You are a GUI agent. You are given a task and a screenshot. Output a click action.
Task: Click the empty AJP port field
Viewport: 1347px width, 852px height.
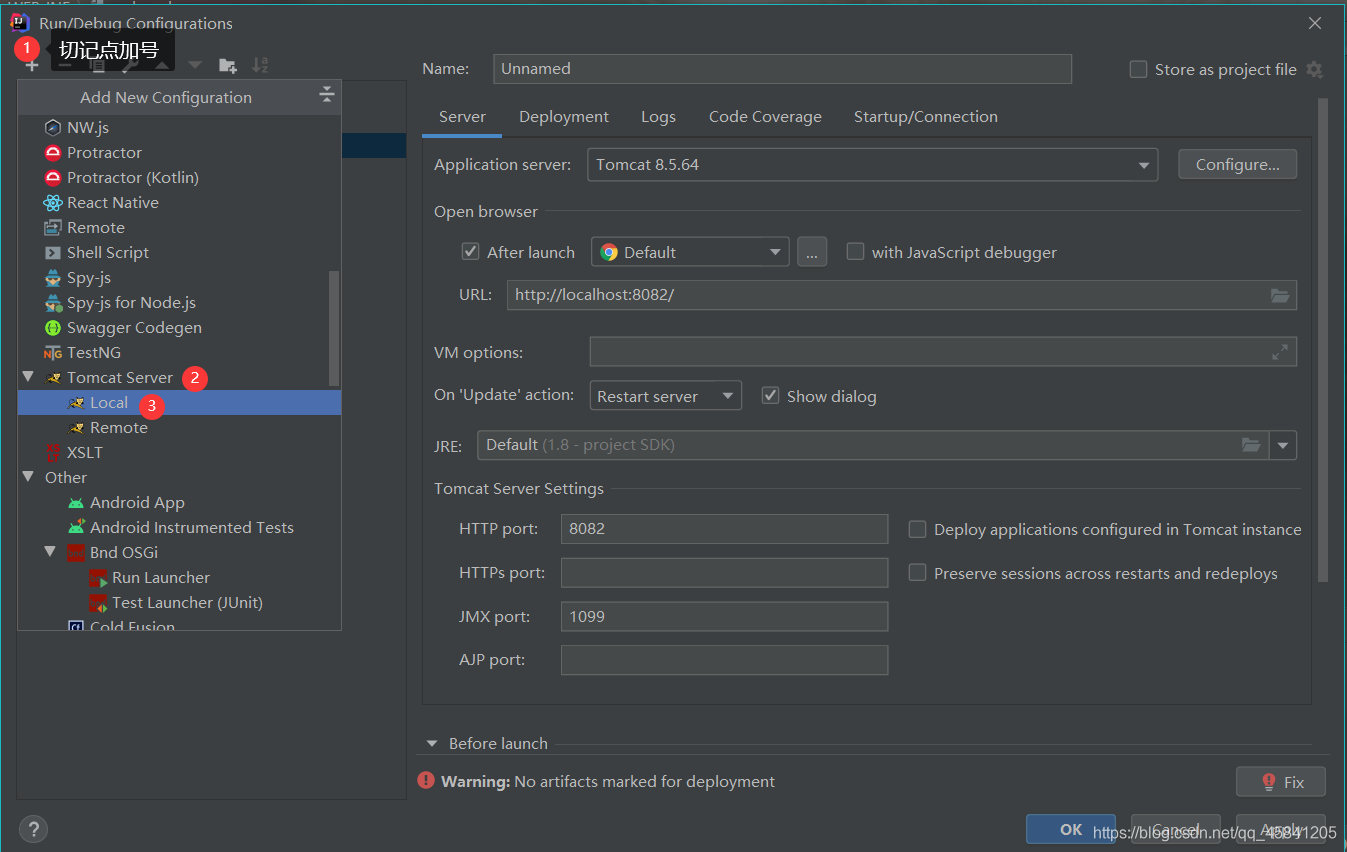point(725,660)
